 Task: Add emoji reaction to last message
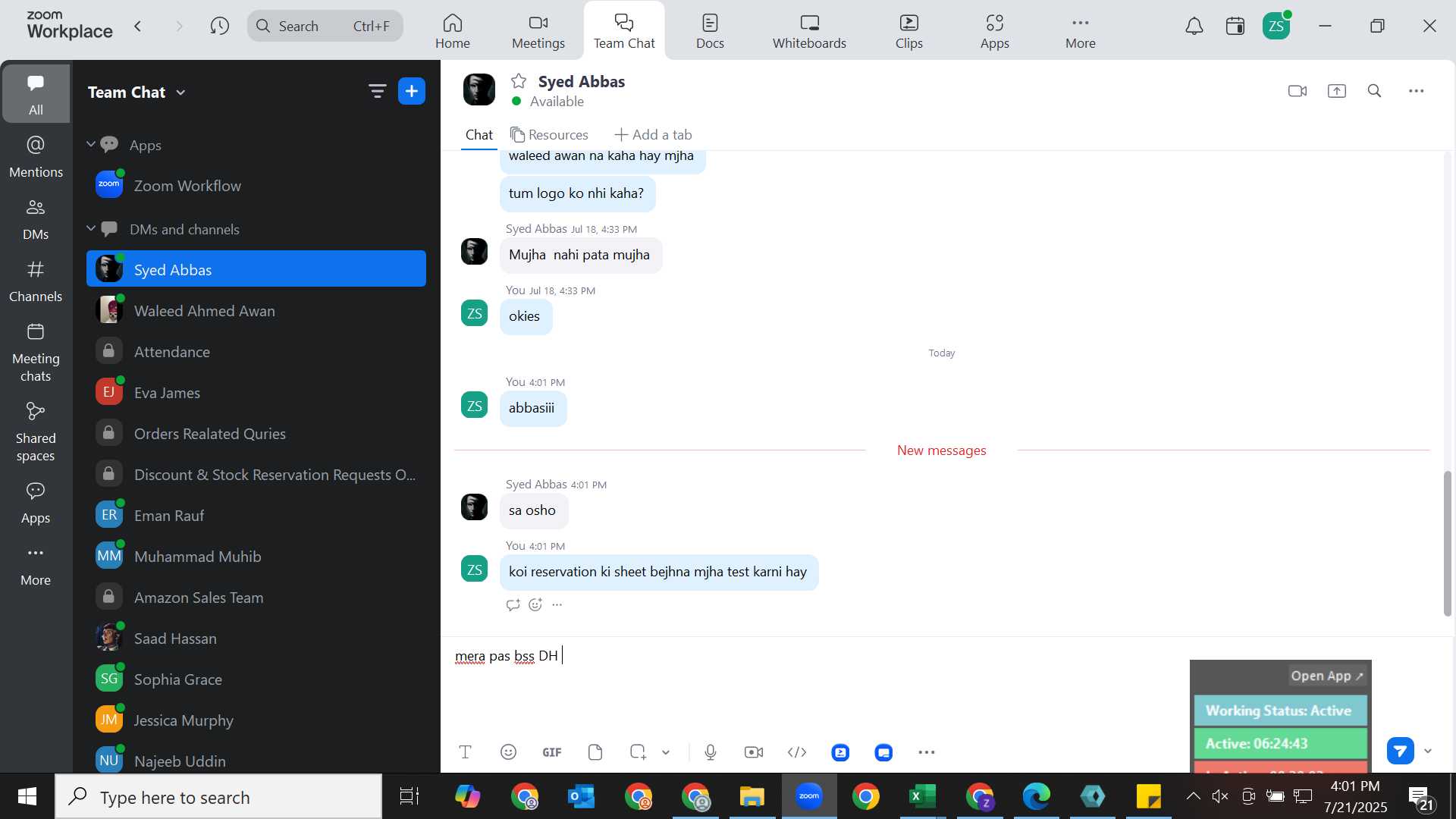coord(535,604)
